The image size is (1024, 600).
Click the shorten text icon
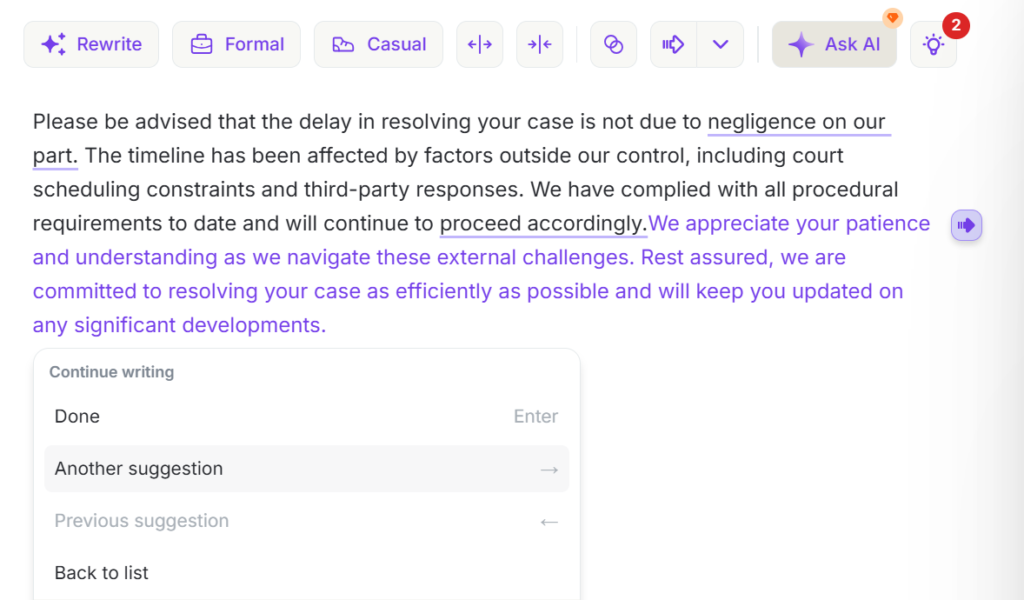click(x=540, y=44)
